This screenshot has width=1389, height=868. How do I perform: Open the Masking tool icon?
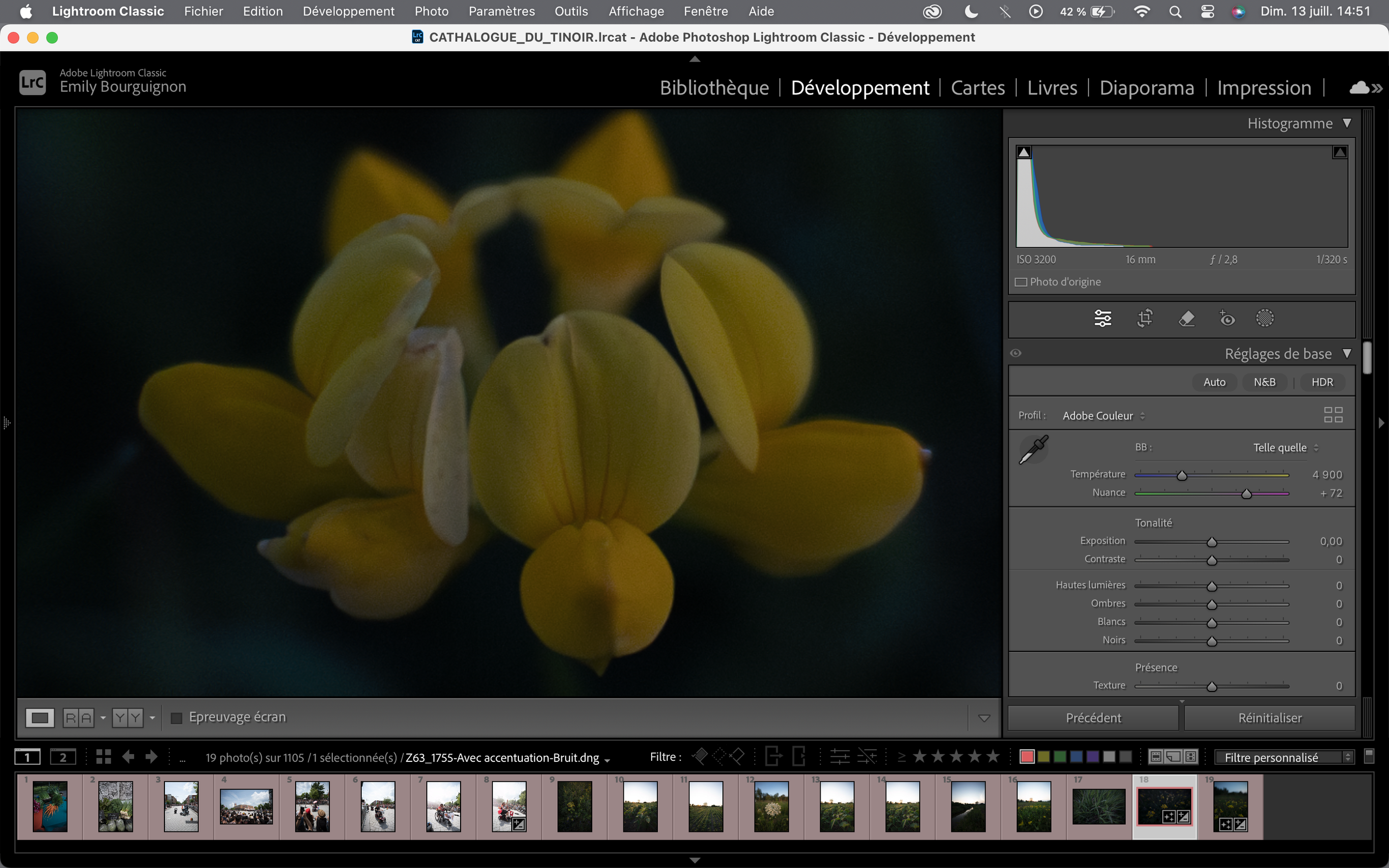pyautogui.click(x=1265, y=318)
